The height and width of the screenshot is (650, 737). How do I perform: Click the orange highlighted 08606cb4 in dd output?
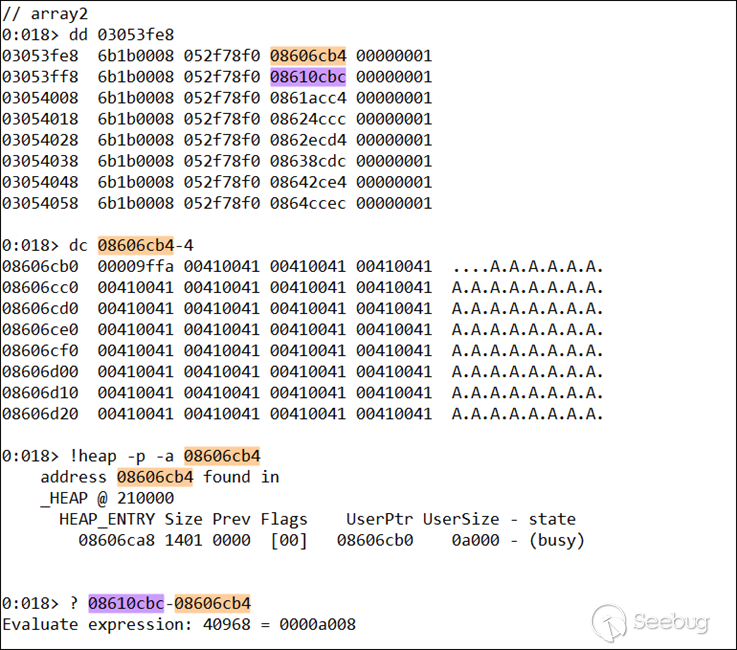(x=308, y=55)
